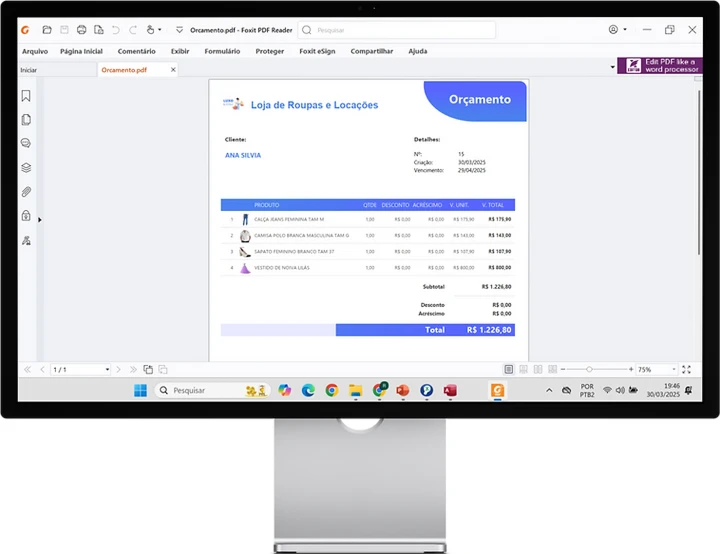
Task: Show the Comments panel in the sidebar
Action: click(26, 144)
